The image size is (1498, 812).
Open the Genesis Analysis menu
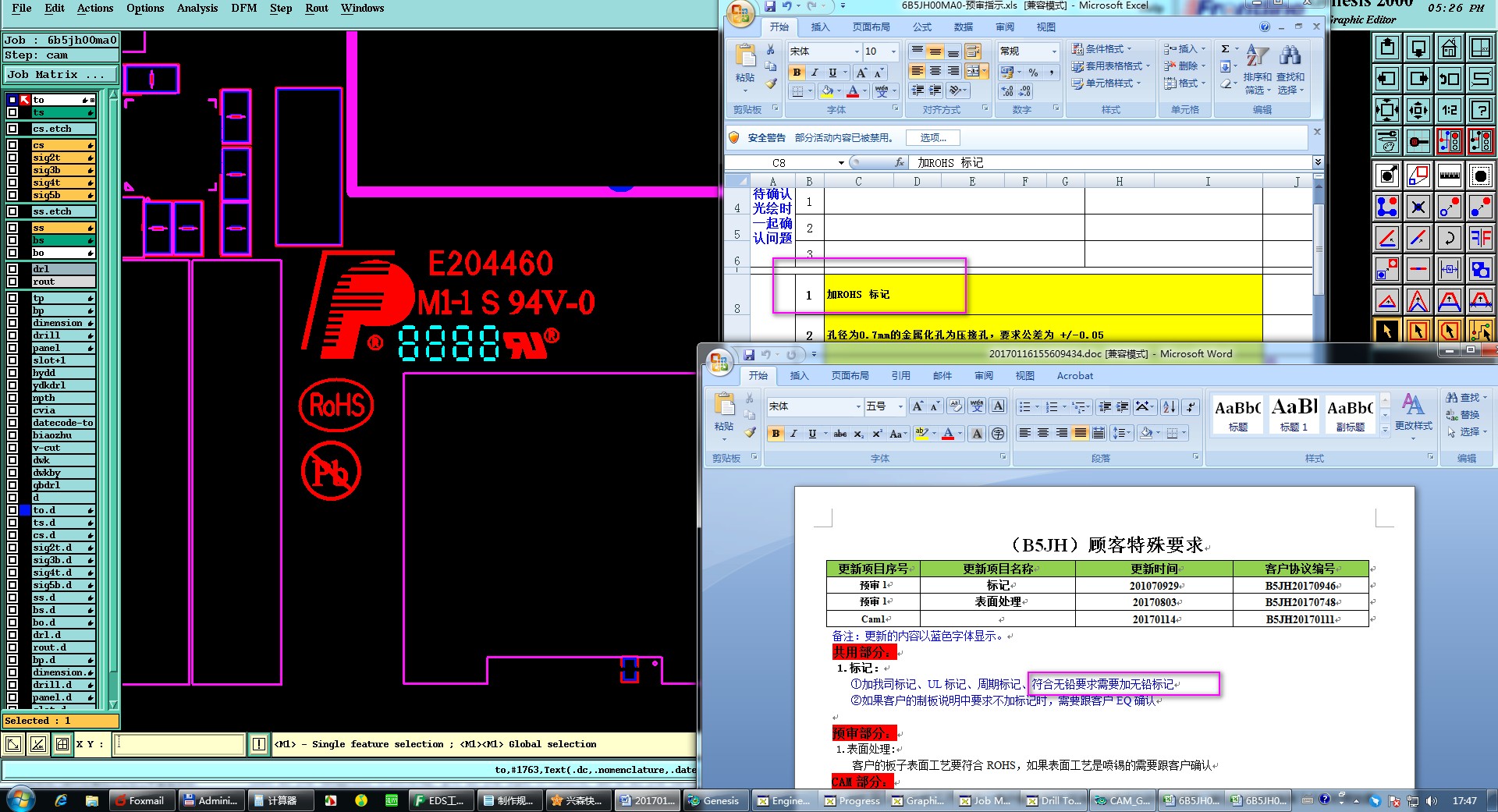click(x=197, y=8)
